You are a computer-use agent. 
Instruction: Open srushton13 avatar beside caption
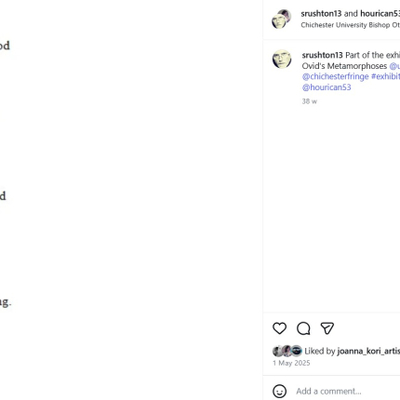tap(282, 59)
